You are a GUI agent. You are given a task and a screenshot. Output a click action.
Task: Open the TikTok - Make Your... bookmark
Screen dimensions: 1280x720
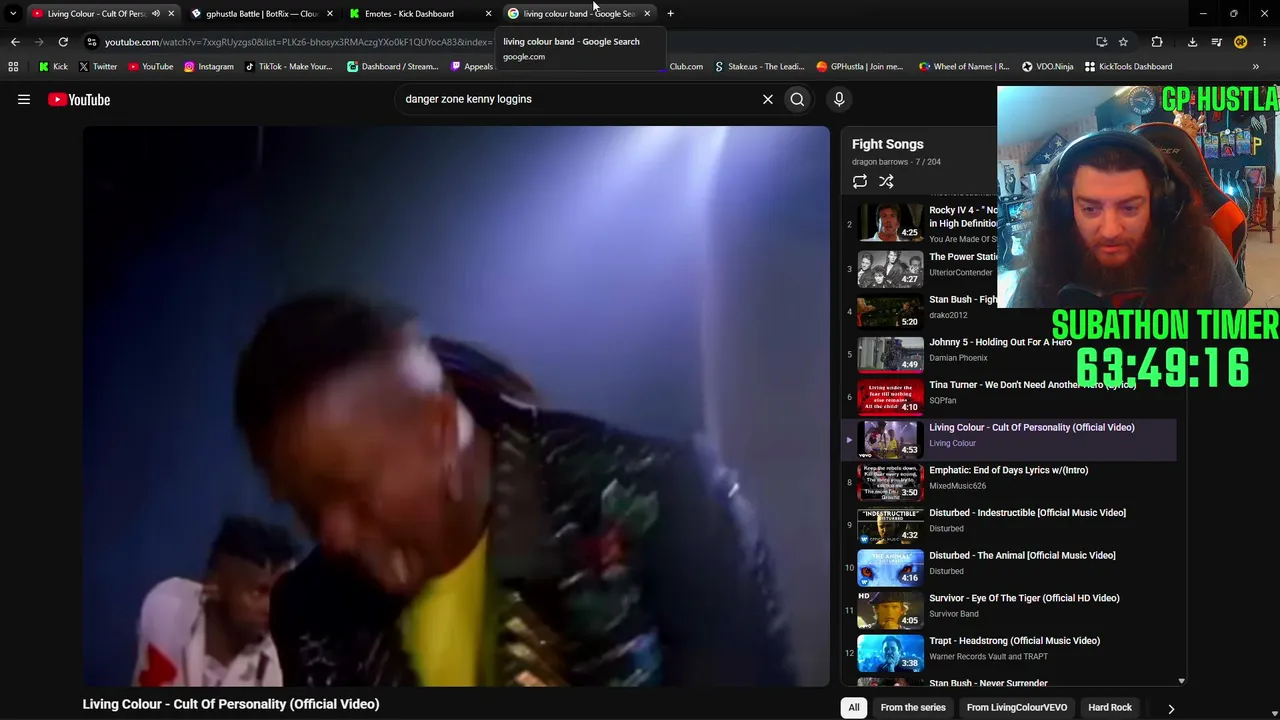tap(287, 67)
